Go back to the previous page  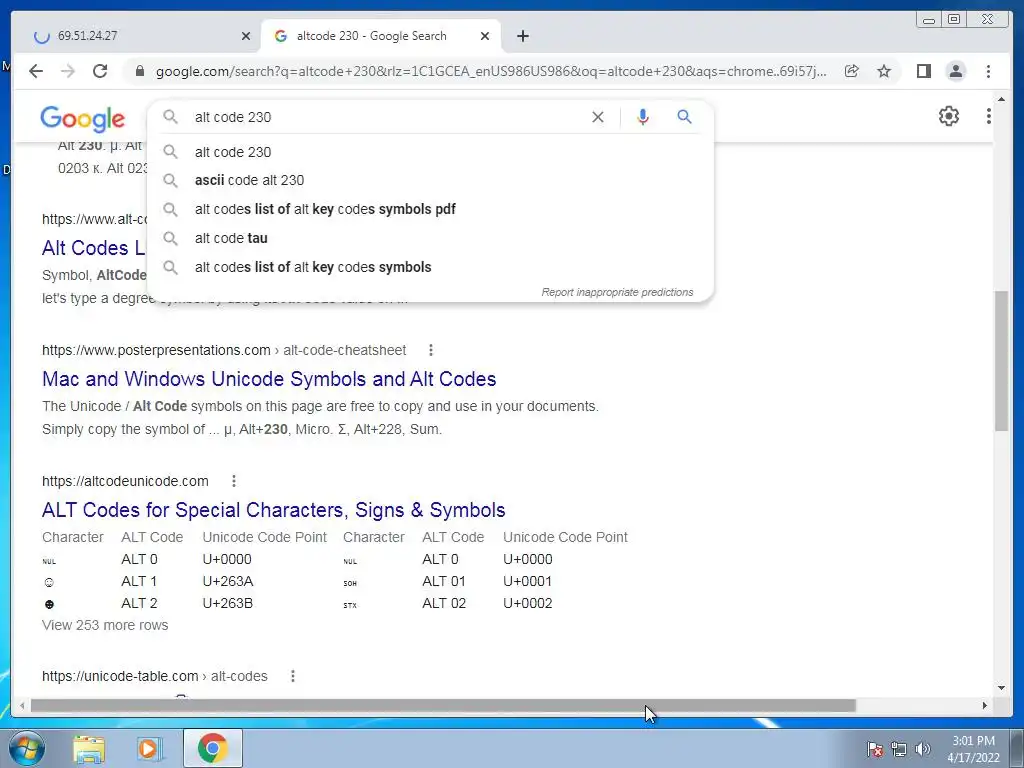36,71
